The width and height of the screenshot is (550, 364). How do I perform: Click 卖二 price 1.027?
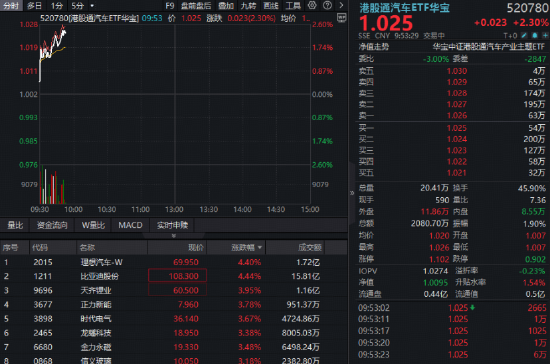coord(457,104)
